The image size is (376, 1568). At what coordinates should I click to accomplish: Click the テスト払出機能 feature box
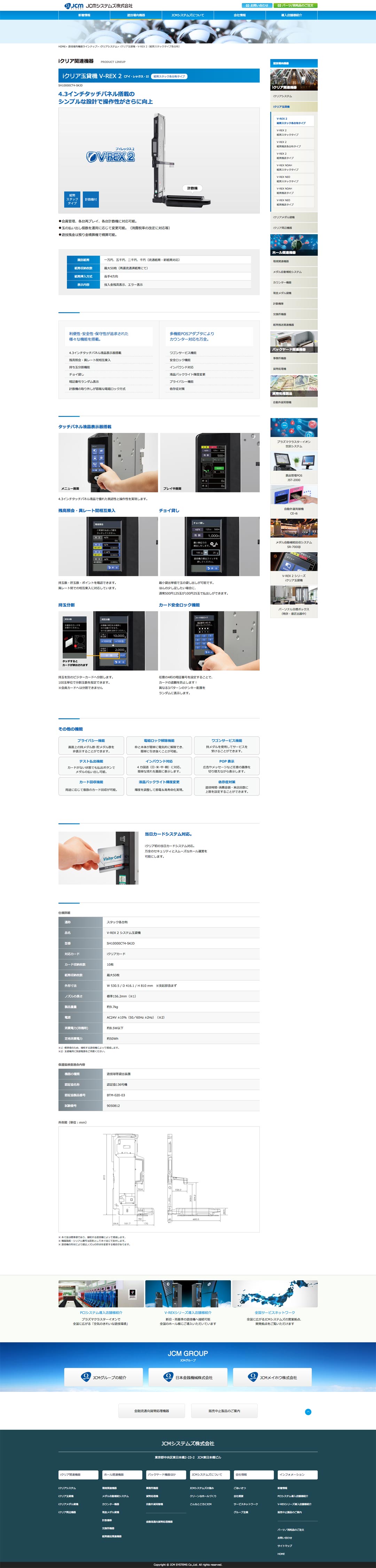pos(92,766)
